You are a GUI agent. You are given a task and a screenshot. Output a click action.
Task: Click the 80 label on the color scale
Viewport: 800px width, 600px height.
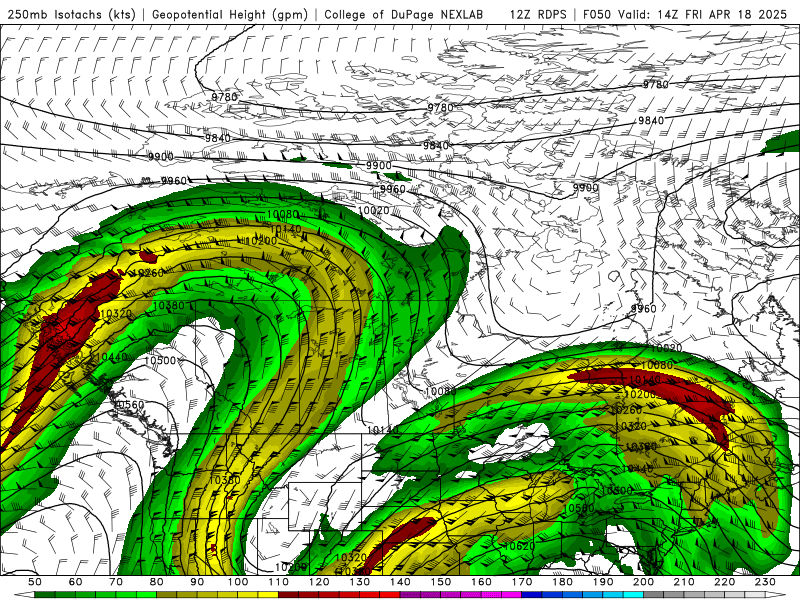click(x=157, y=582)
